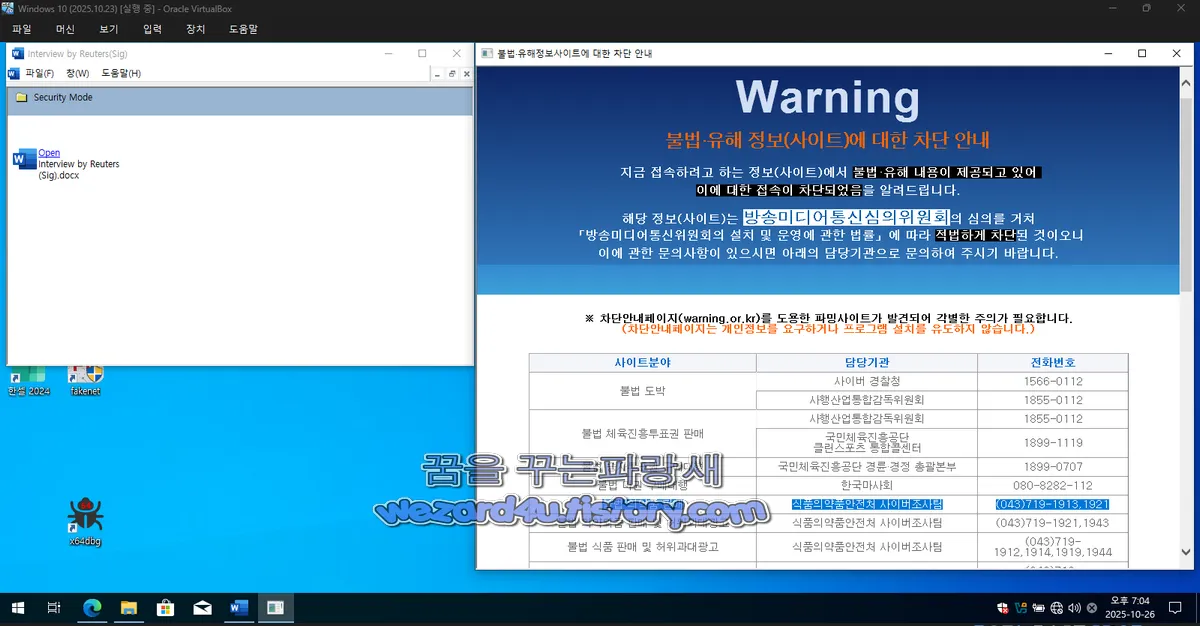Open the VirtualBox 보기 menu
The width and height of the screenshot is (1200, 626).
pos(108,29)
